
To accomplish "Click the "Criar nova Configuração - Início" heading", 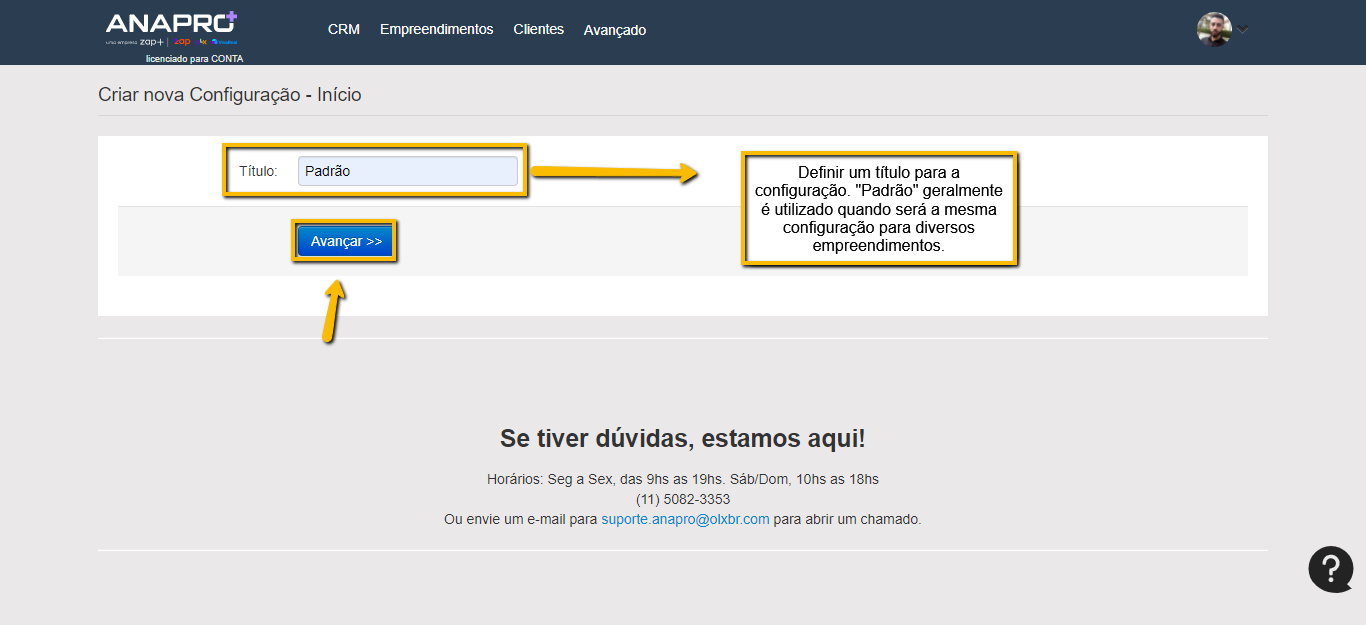I will point(229,95).
